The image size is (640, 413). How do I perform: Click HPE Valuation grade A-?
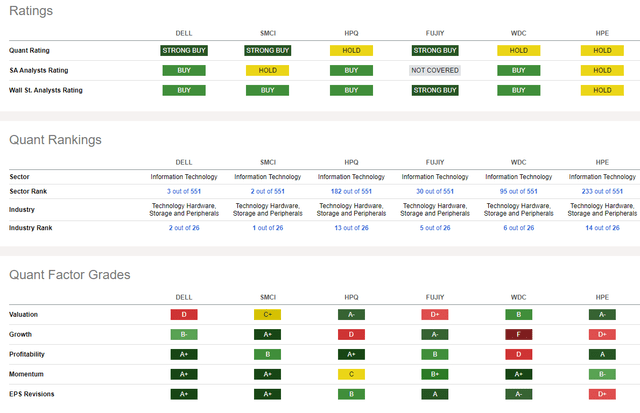pyautogui.click(x=602, y=315)
